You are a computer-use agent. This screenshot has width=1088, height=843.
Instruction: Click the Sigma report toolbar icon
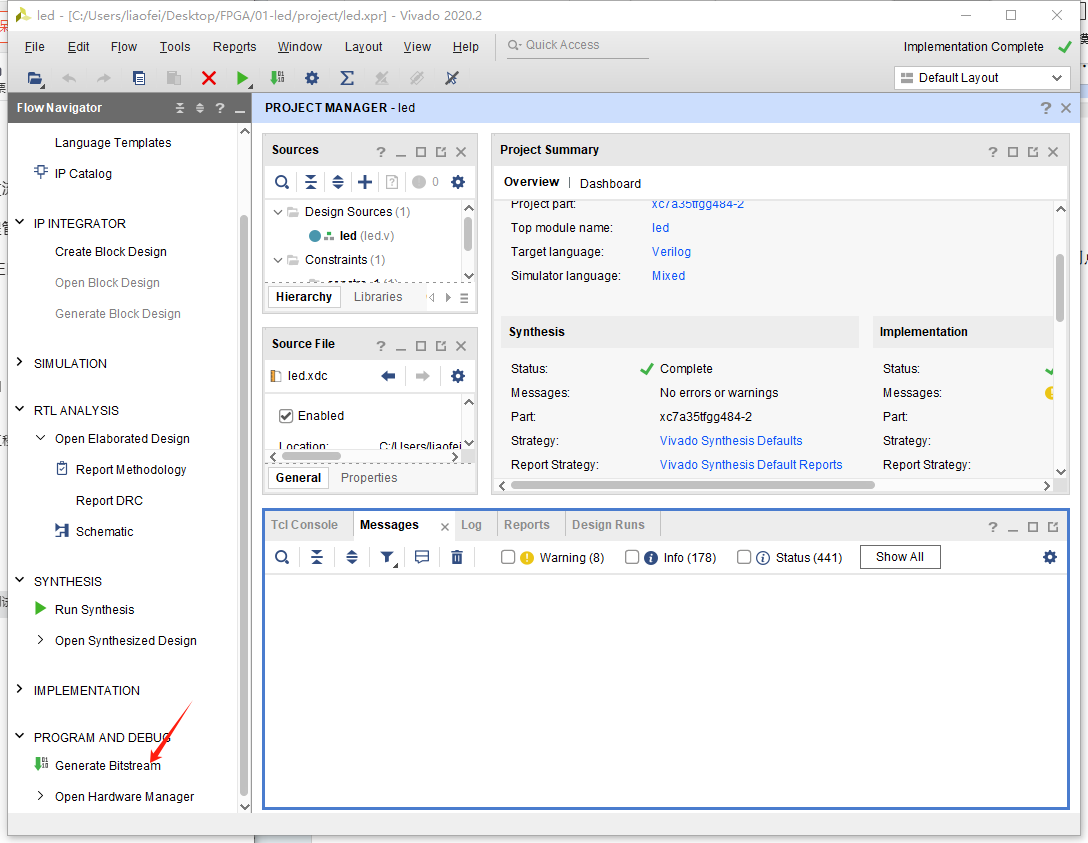(x=347, y=78)
